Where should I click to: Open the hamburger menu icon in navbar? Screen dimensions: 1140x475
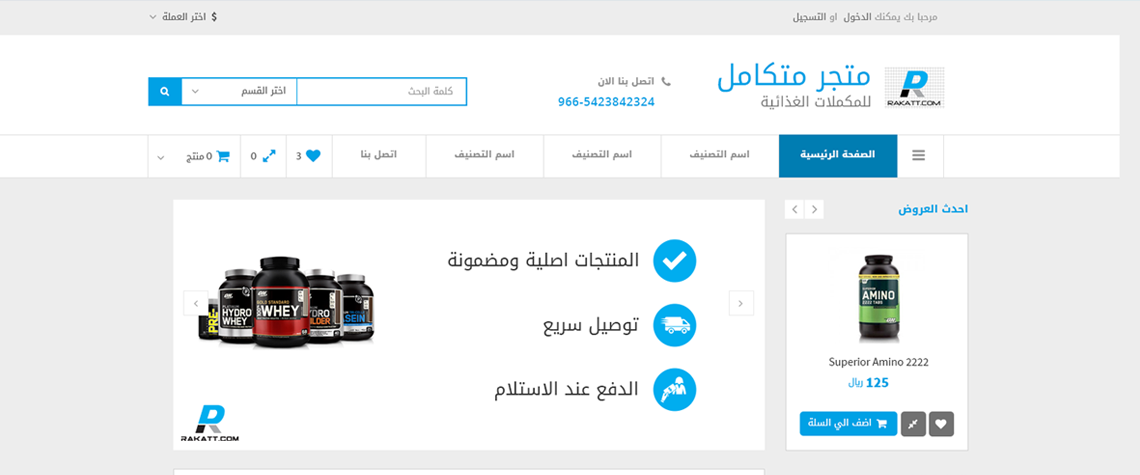pos(918,156)
